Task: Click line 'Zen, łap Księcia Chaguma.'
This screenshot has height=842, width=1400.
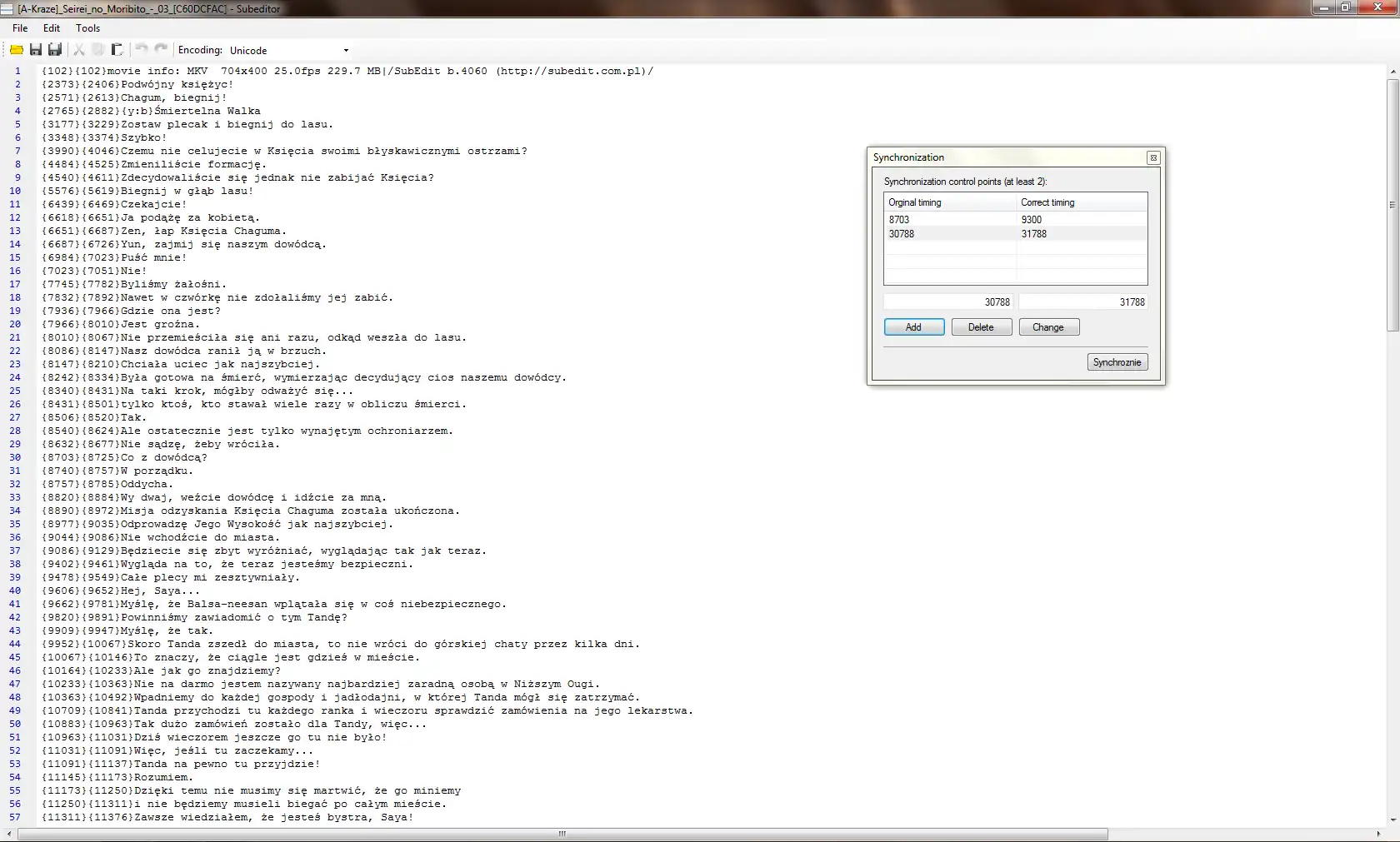Action: coord(164,231)
